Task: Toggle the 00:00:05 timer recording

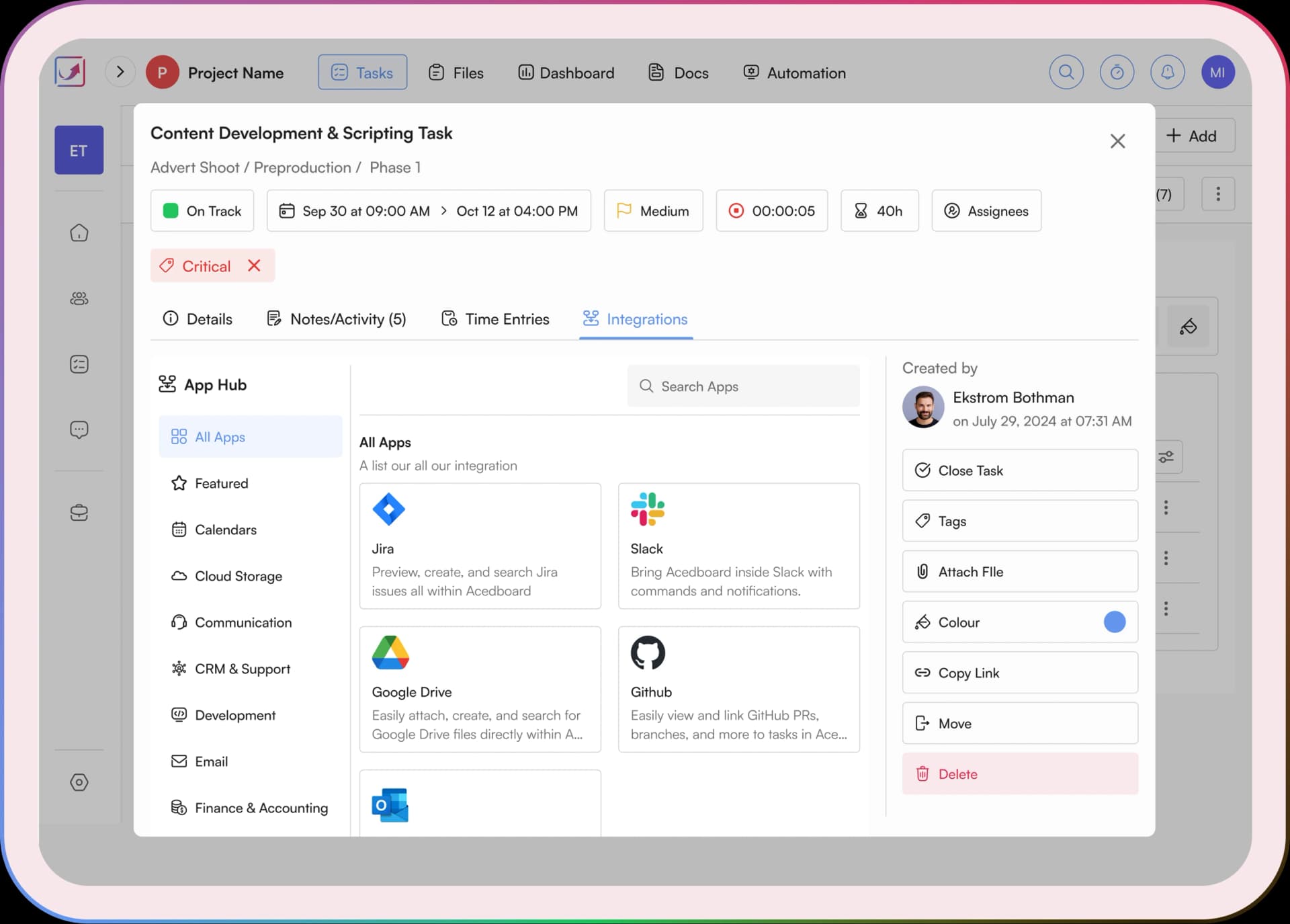Action: [x=771, y=211]
